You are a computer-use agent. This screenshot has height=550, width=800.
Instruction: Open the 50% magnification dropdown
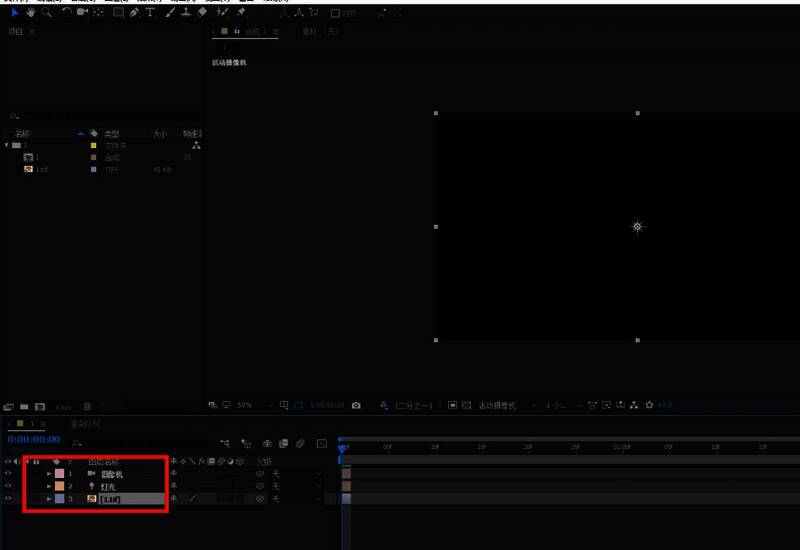tap(254, 405)
